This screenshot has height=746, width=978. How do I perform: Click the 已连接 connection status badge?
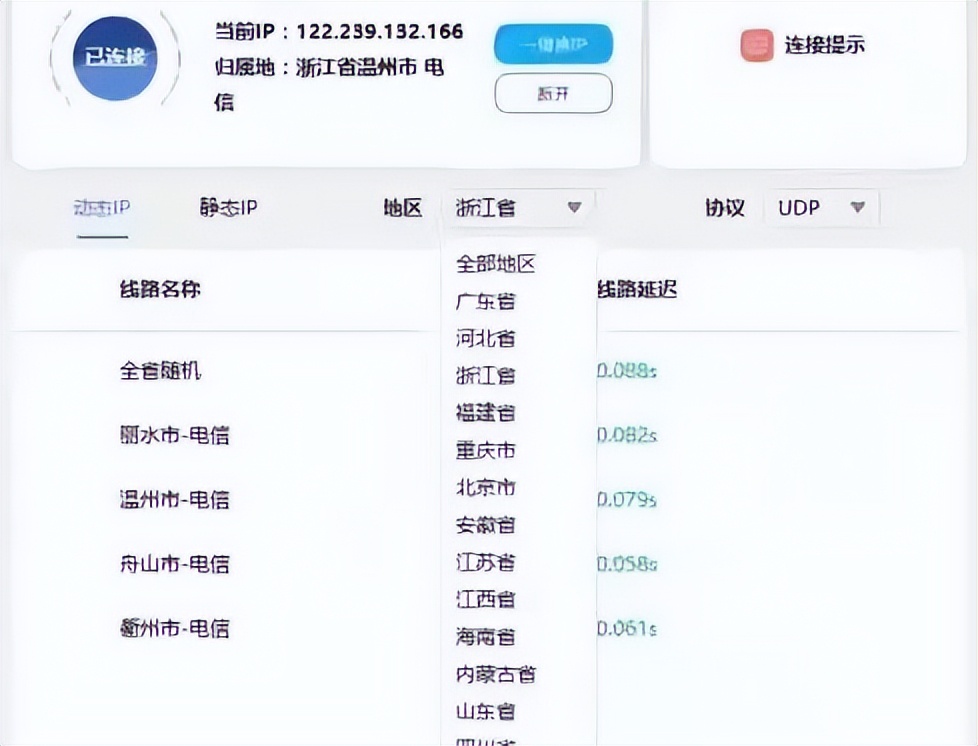coord(113,58)
